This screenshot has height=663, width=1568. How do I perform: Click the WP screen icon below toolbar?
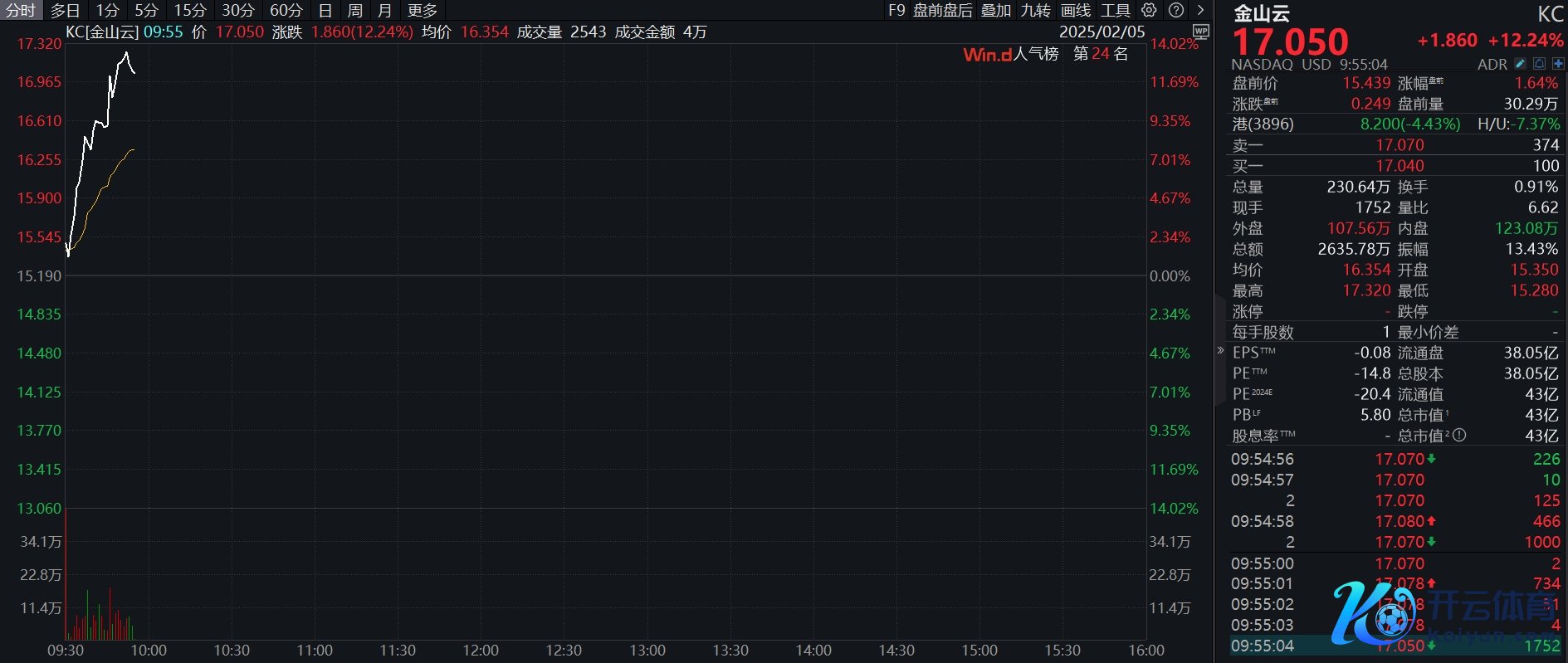(1200, 32)
